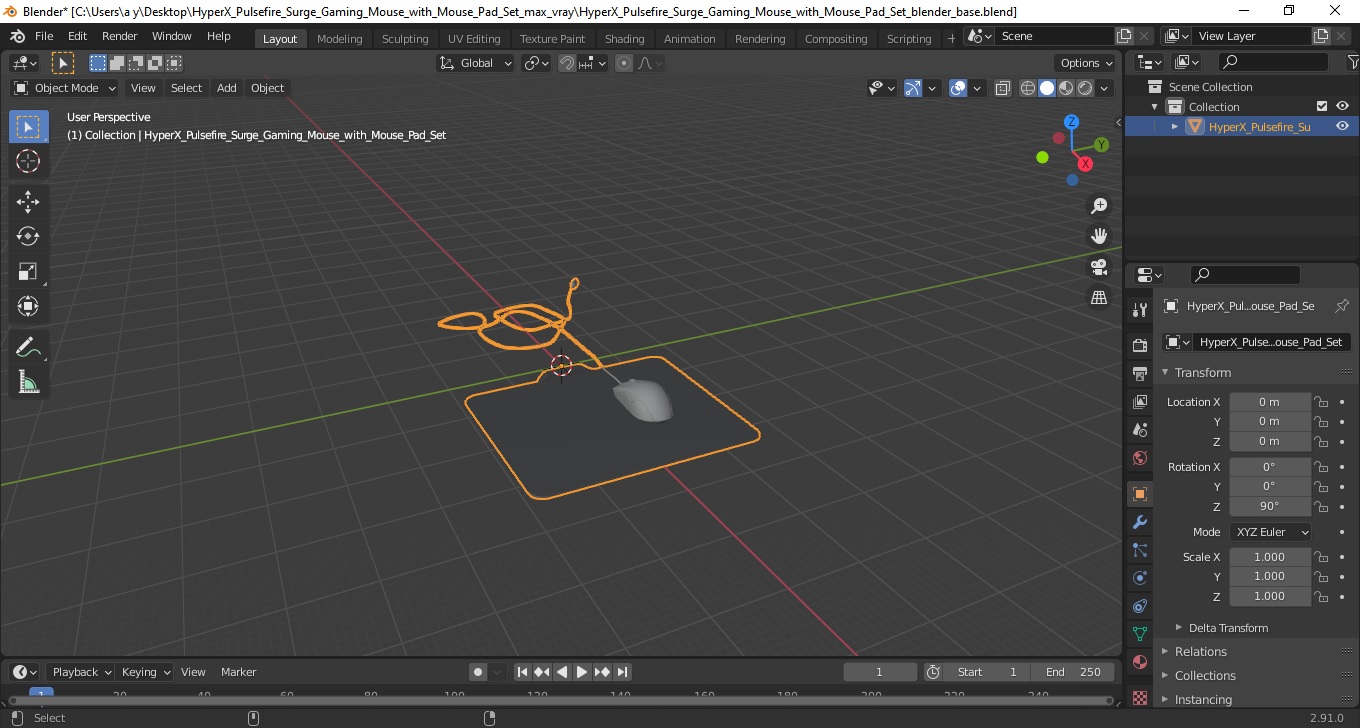Screen dimensions: 1360x728
Task: Open the XYZ Euler rotation mode dropdown
Action: [1270, 532]
